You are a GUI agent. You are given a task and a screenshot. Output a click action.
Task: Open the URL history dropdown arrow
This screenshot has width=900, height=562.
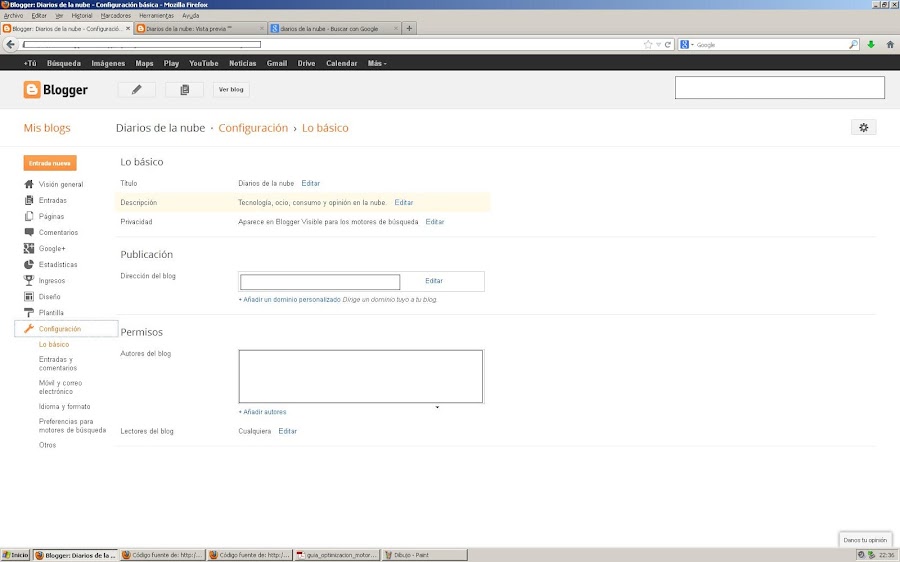point(658,44)
